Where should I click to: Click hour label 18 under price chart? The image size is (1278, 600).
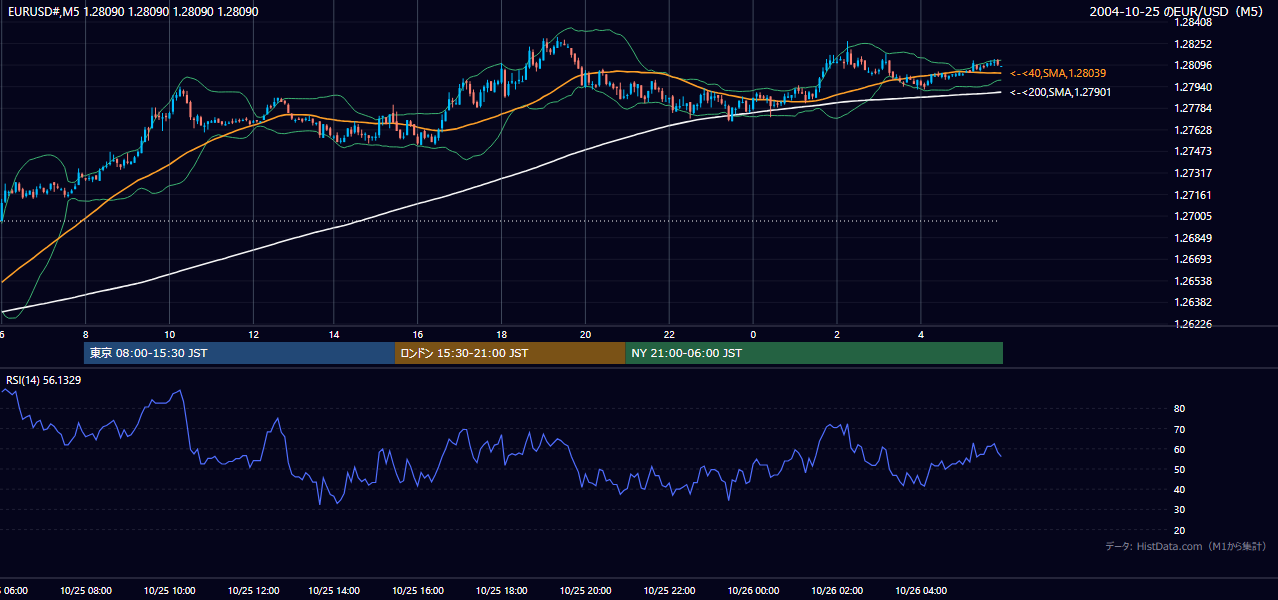(x=502, y=334)
